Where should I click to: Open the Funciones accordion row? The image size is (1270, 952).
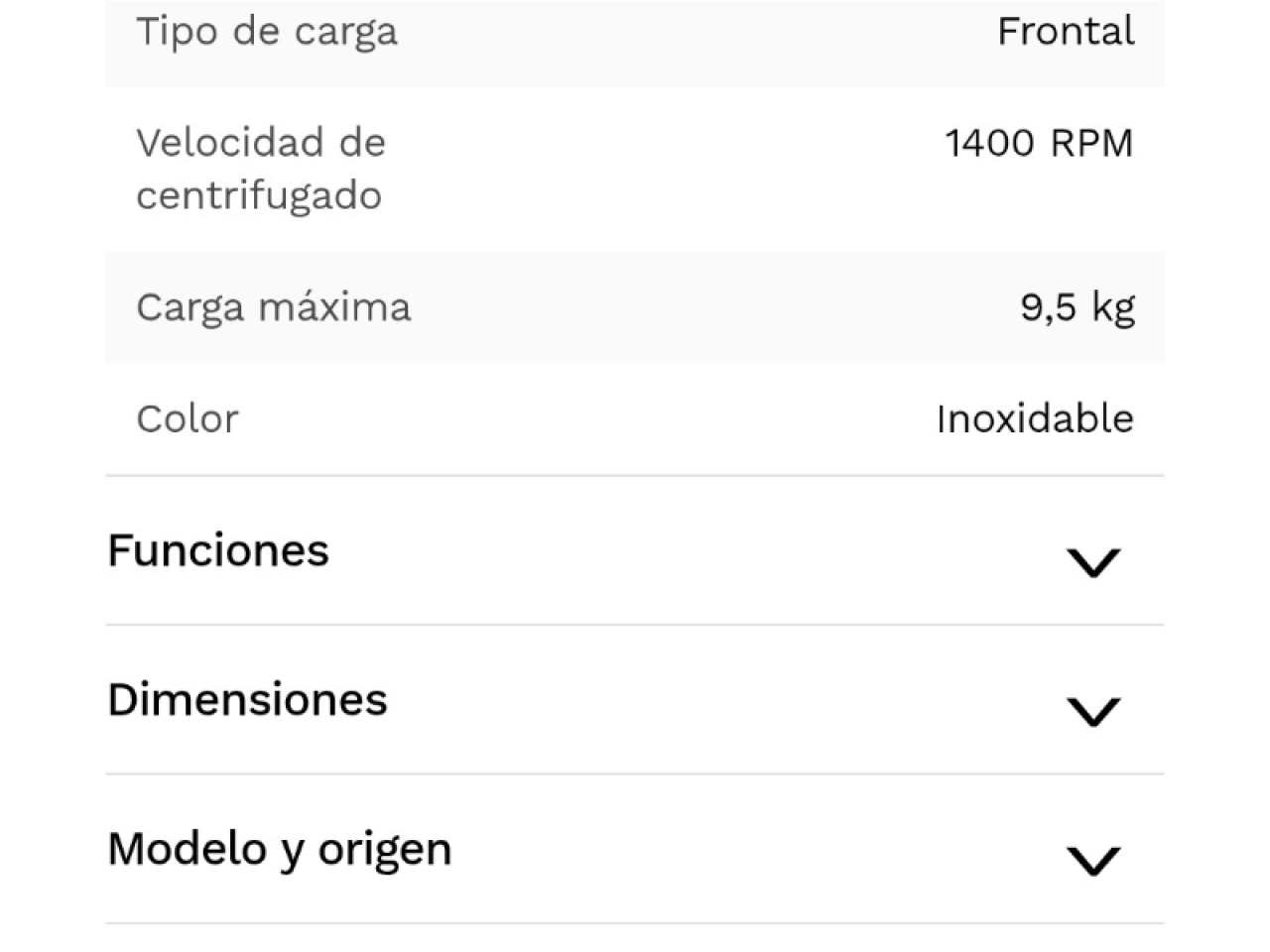pos(635,551)
